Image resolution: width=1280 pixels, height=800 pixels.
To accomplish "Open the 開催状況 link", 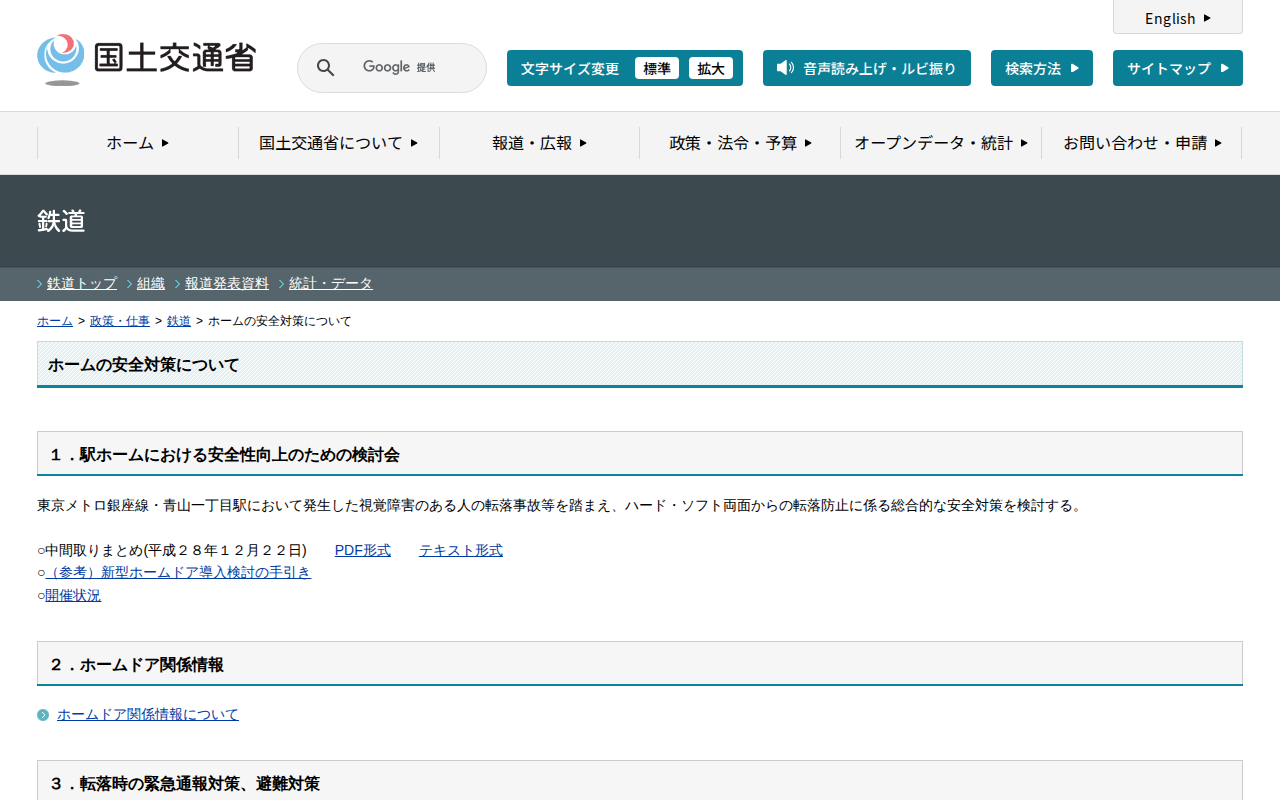I will pos(73,595).
